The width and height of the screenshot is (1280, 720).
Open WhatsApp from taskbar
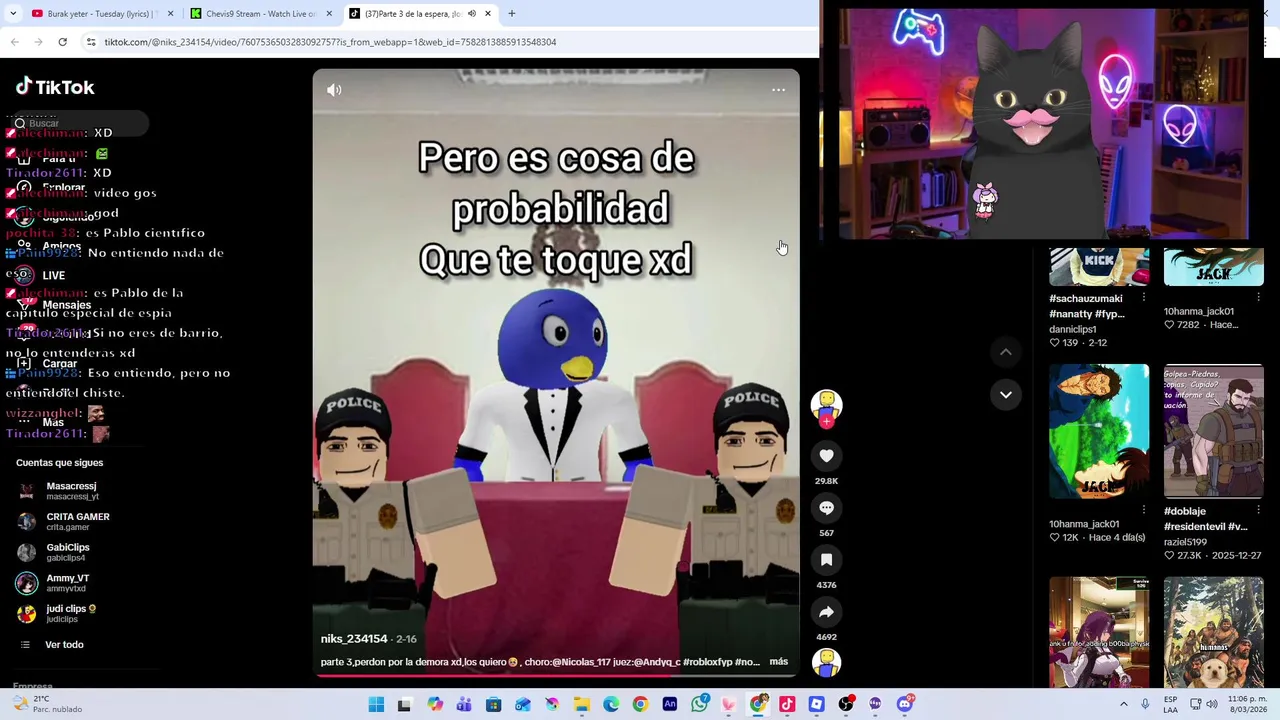point(699,705)
